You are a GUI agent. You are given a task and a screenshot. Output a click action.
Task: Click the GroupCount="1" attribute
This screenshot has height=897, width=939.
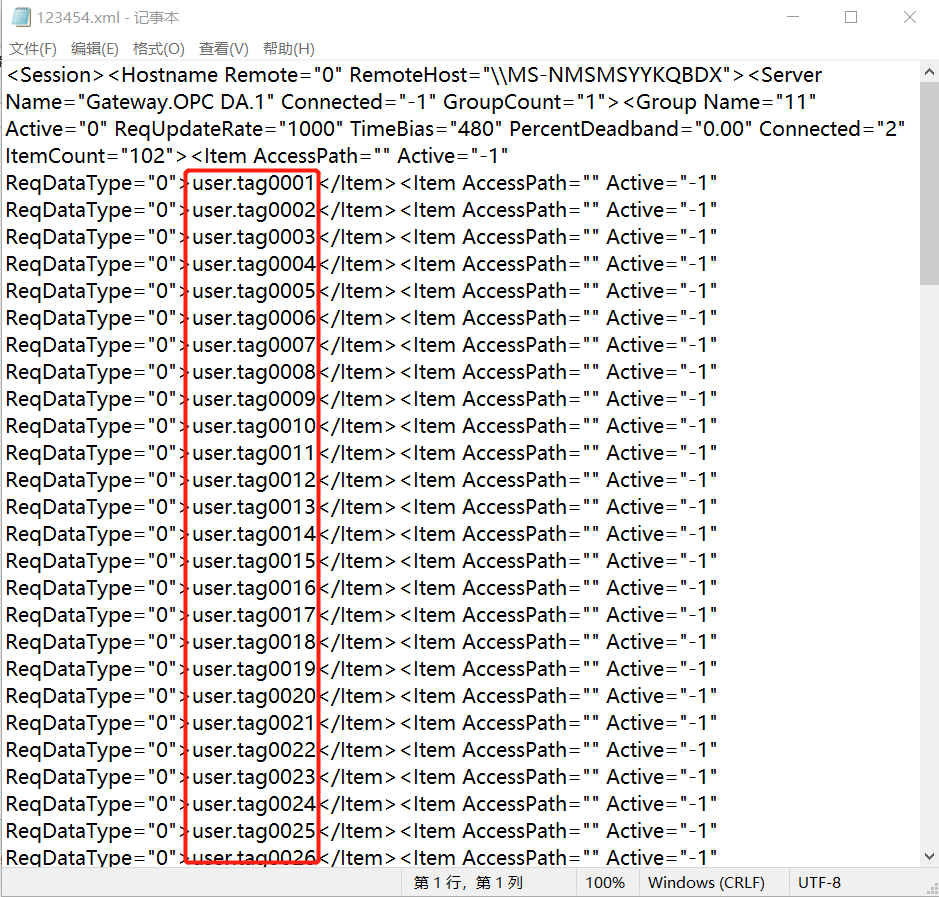click(x=525, y=102)
